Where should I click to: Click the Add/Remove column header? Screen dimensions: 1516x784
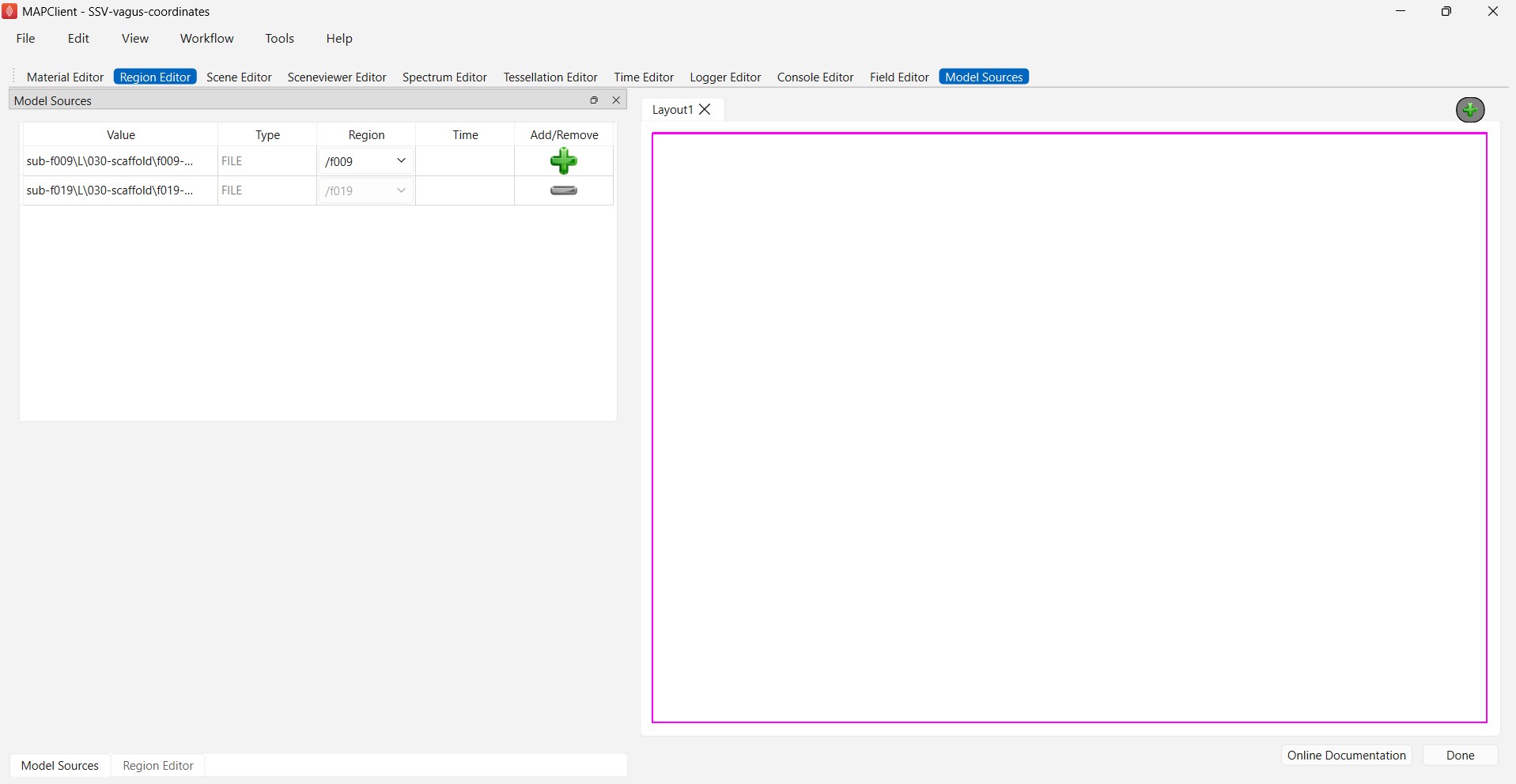coord(564,134)
